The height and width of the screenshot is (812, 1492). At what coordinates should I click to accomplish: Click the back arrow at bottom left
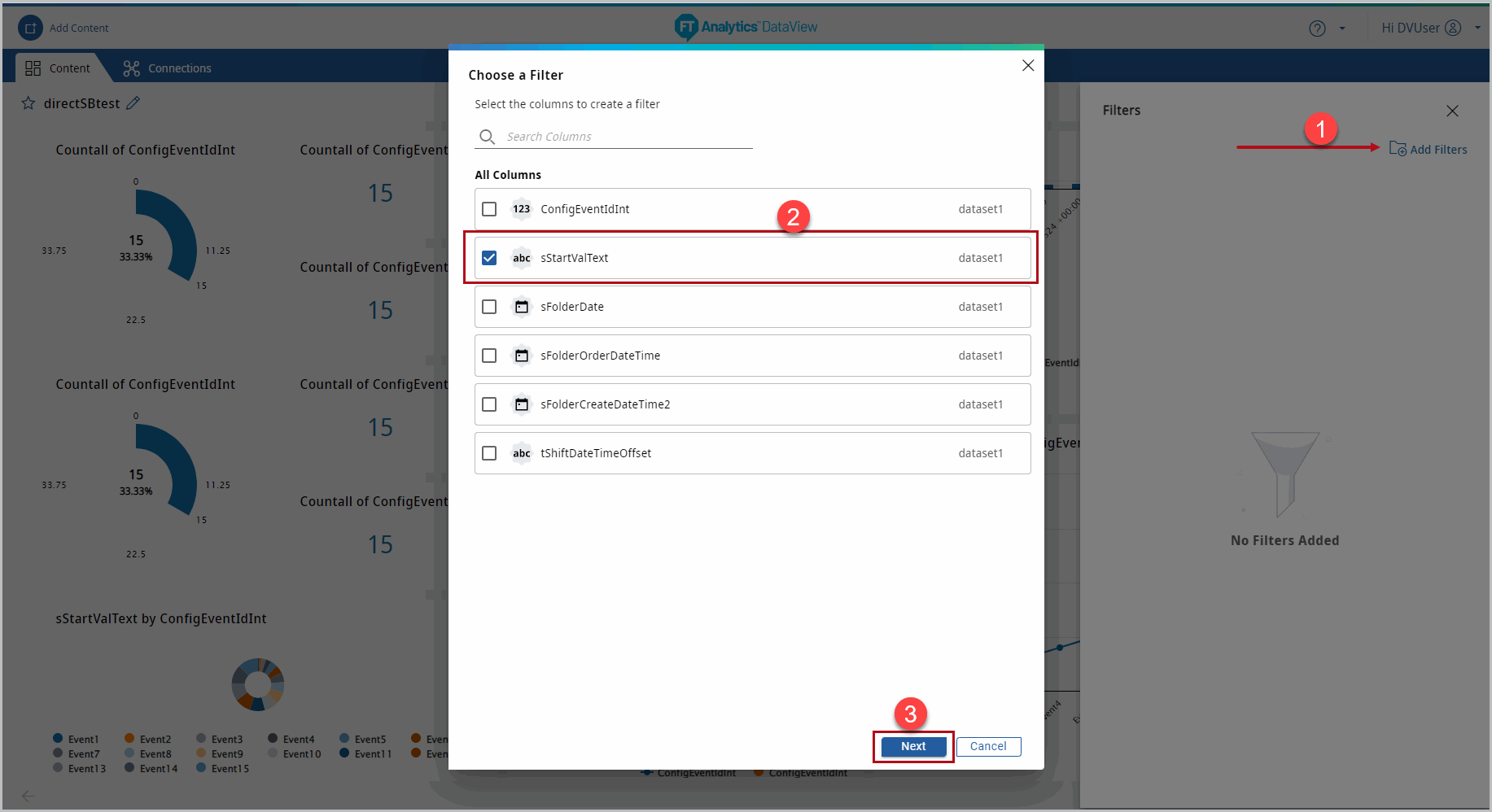28,796
